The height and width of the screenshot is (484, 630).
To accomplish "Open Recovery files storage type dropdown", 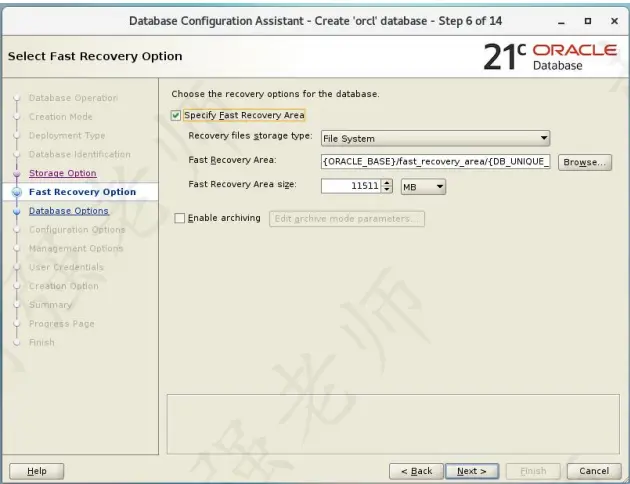I will [x=436, y=138].
